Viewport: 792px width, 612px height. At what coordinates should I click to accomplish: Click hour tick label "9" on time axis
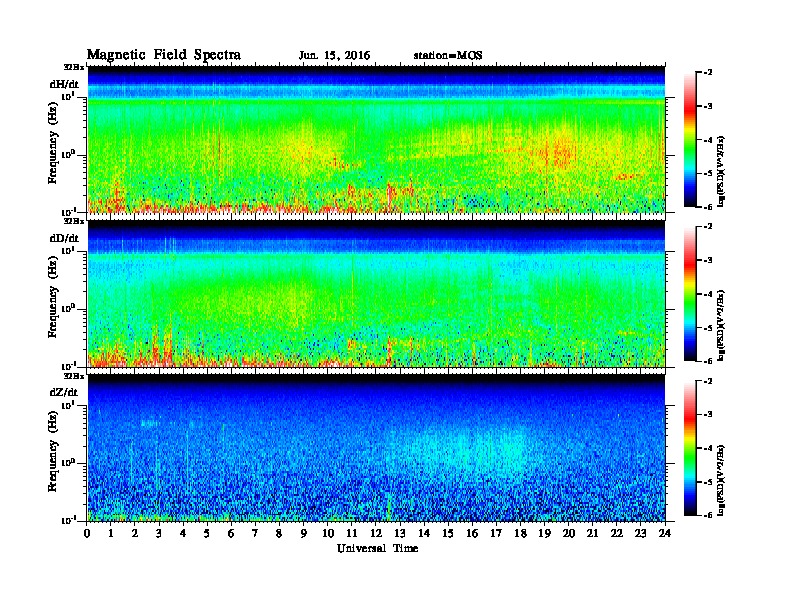click(304, 534)
